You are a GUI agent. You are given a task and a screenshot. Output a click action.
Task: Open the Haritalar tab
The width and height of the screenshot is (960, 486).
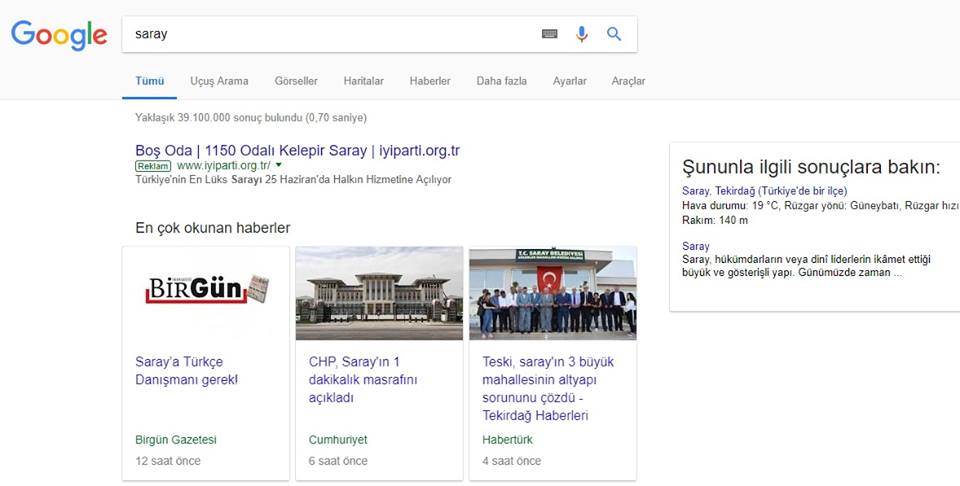coord(363,81)
